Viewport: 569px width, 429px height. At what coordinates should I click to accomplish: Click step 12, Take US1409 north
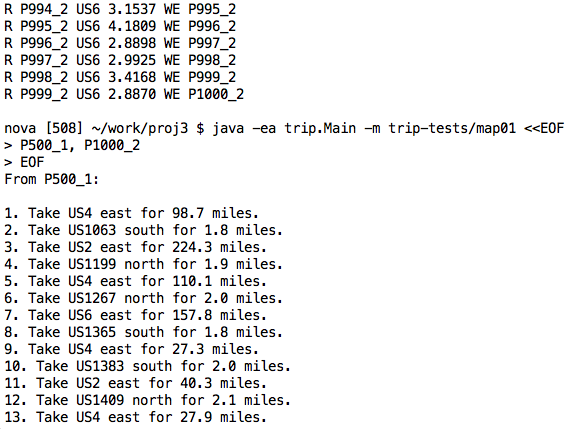click(147, 401)
